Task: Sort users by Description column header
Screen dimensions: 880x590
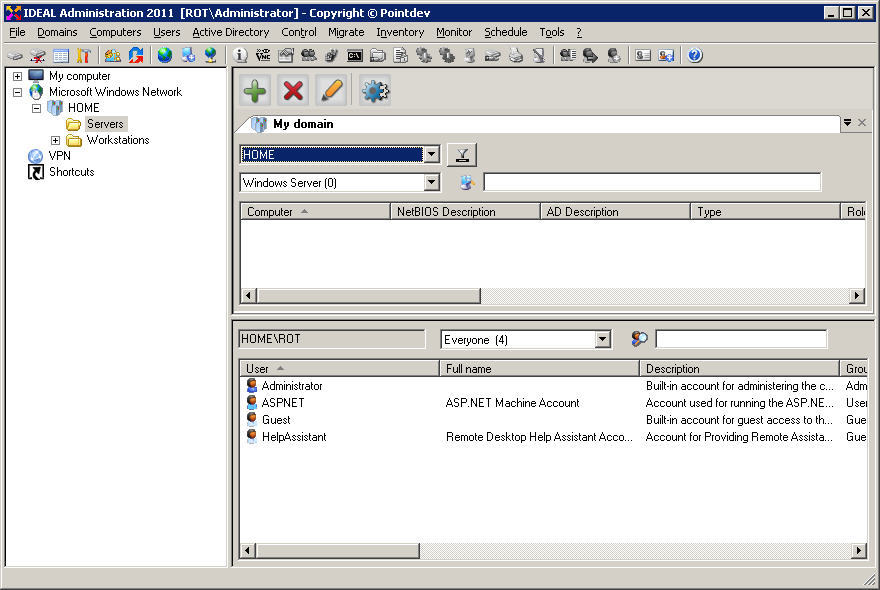Action: pyautogui.click(x=739, y=369)
